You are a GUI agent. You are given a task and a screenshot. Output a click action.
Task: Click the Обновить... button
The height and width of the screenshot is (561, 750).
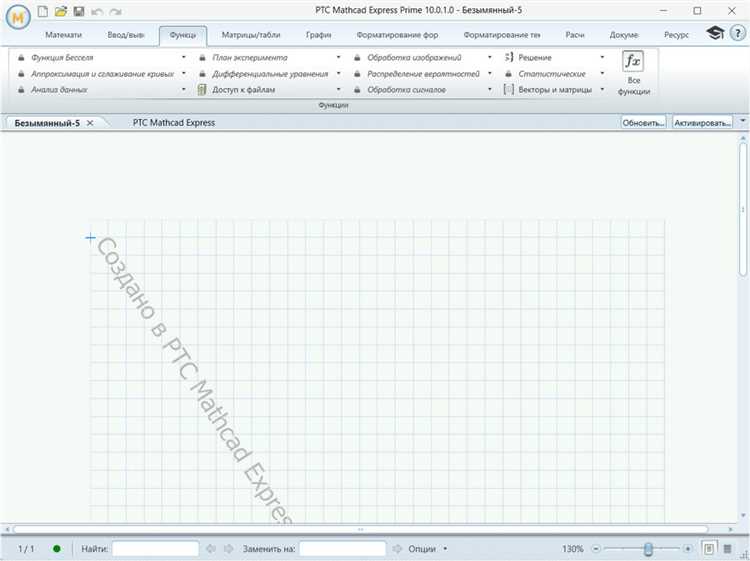coord(643,123)
